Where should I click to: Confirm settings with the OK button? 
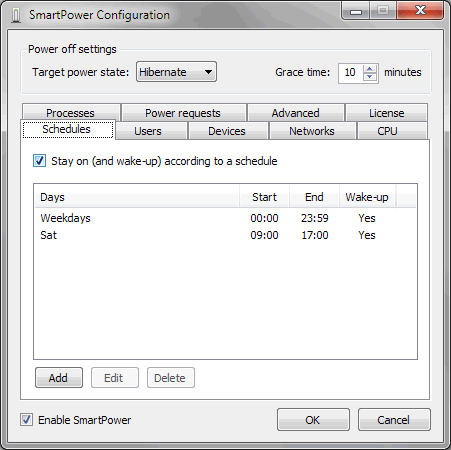[x=313, y=420]
